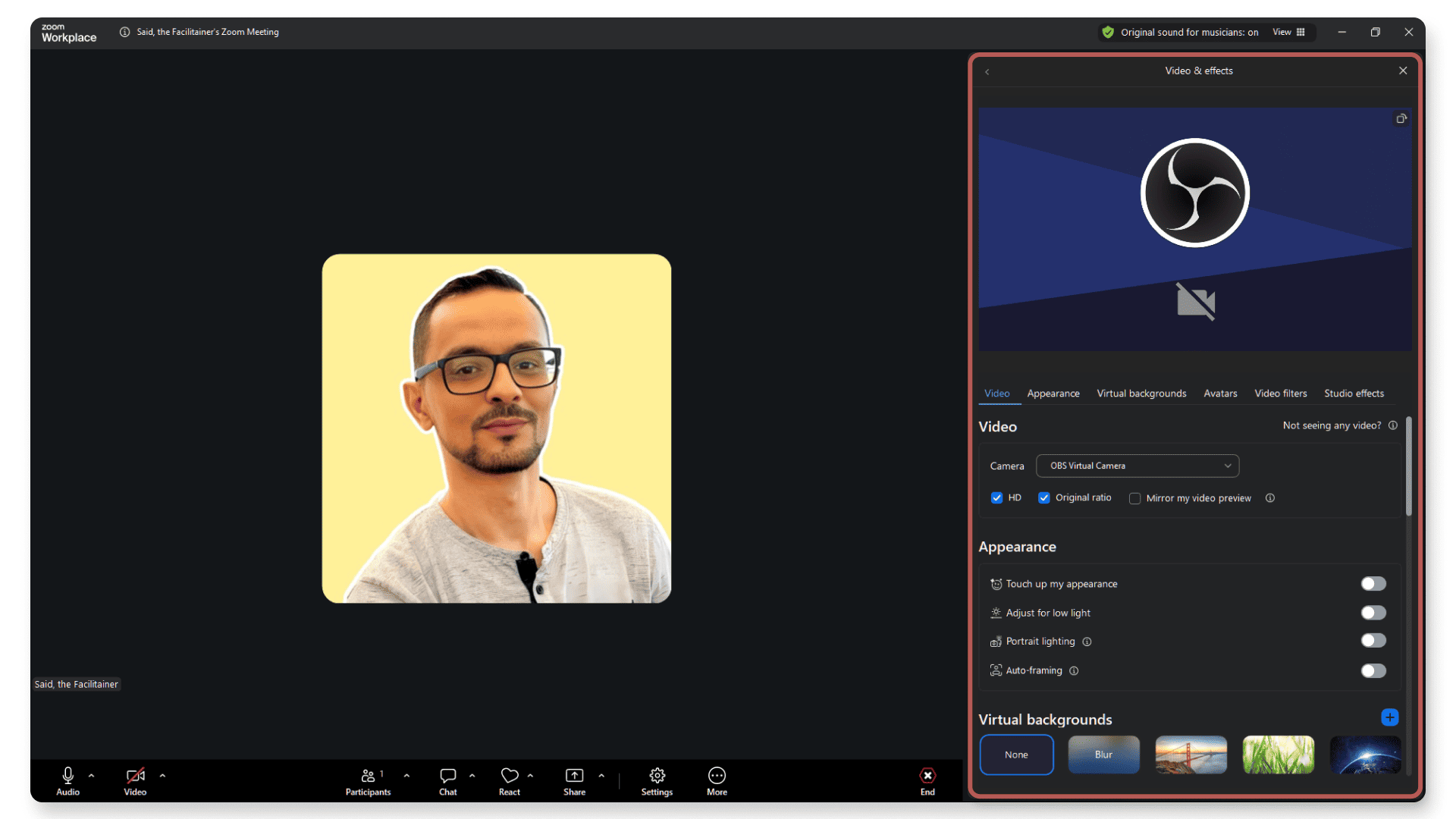Screen dimensions: 1456x819
Task: Open the Camera dropdown
Action: point(1137,466)
